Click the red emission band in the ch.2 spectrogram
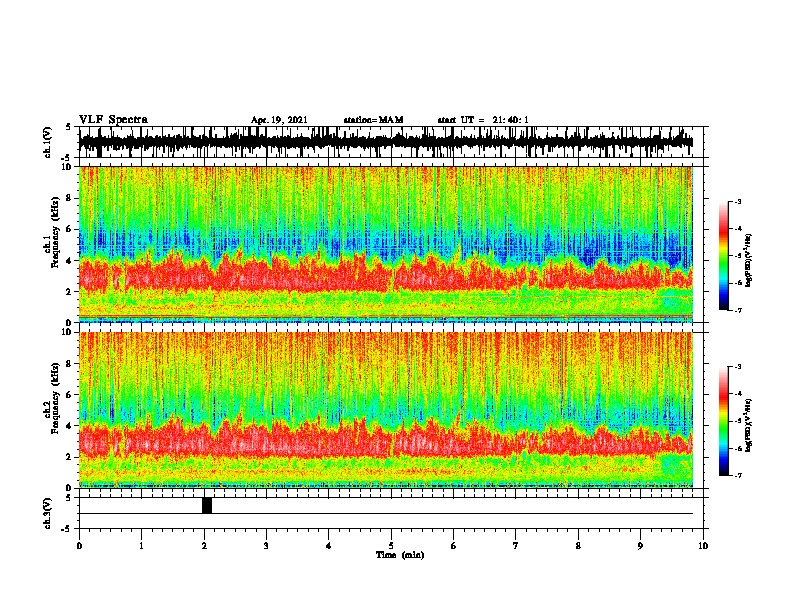792x612 pixels. pos(385,440)
